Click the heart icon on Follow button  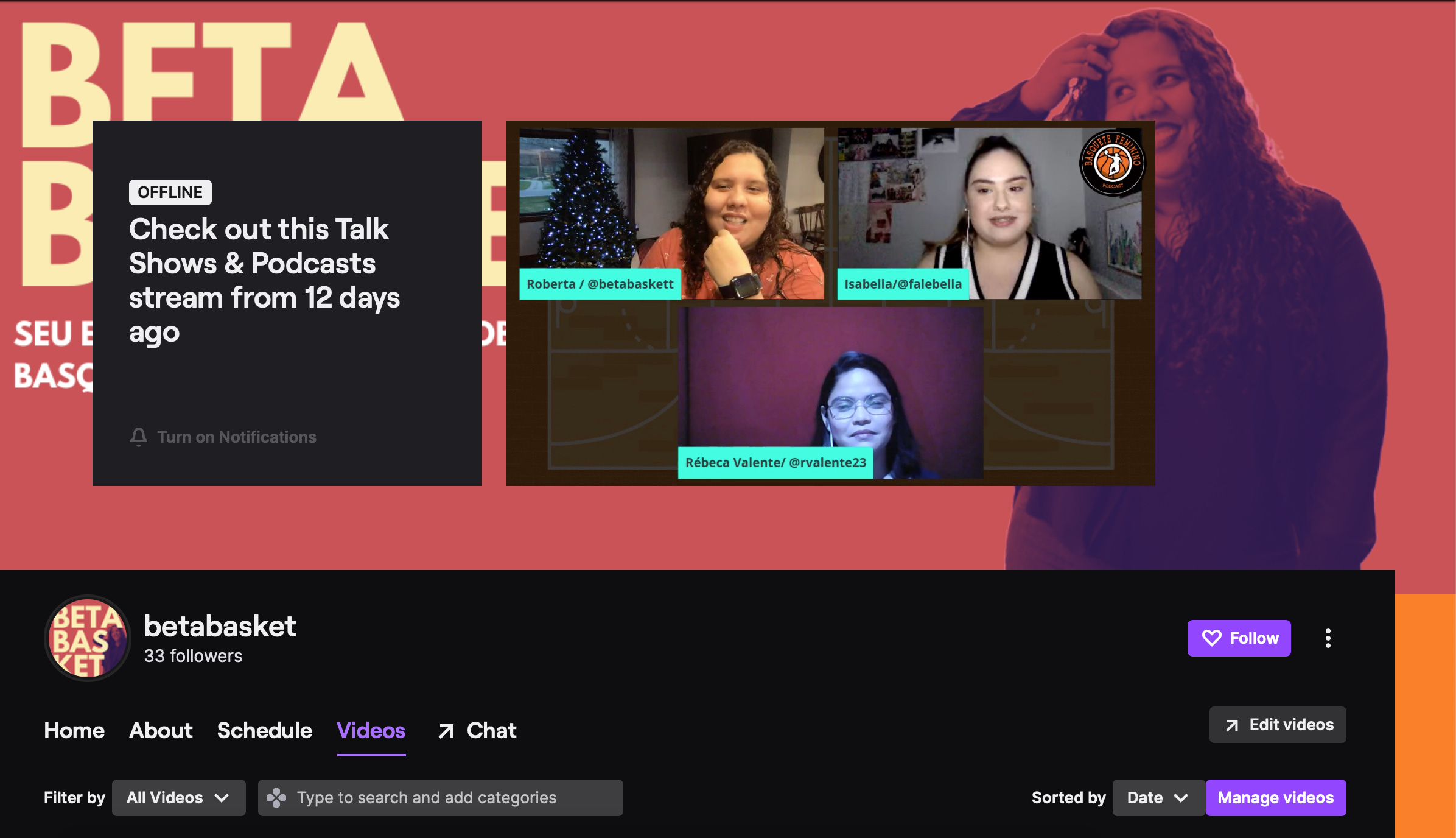(x=1211, y=638)
